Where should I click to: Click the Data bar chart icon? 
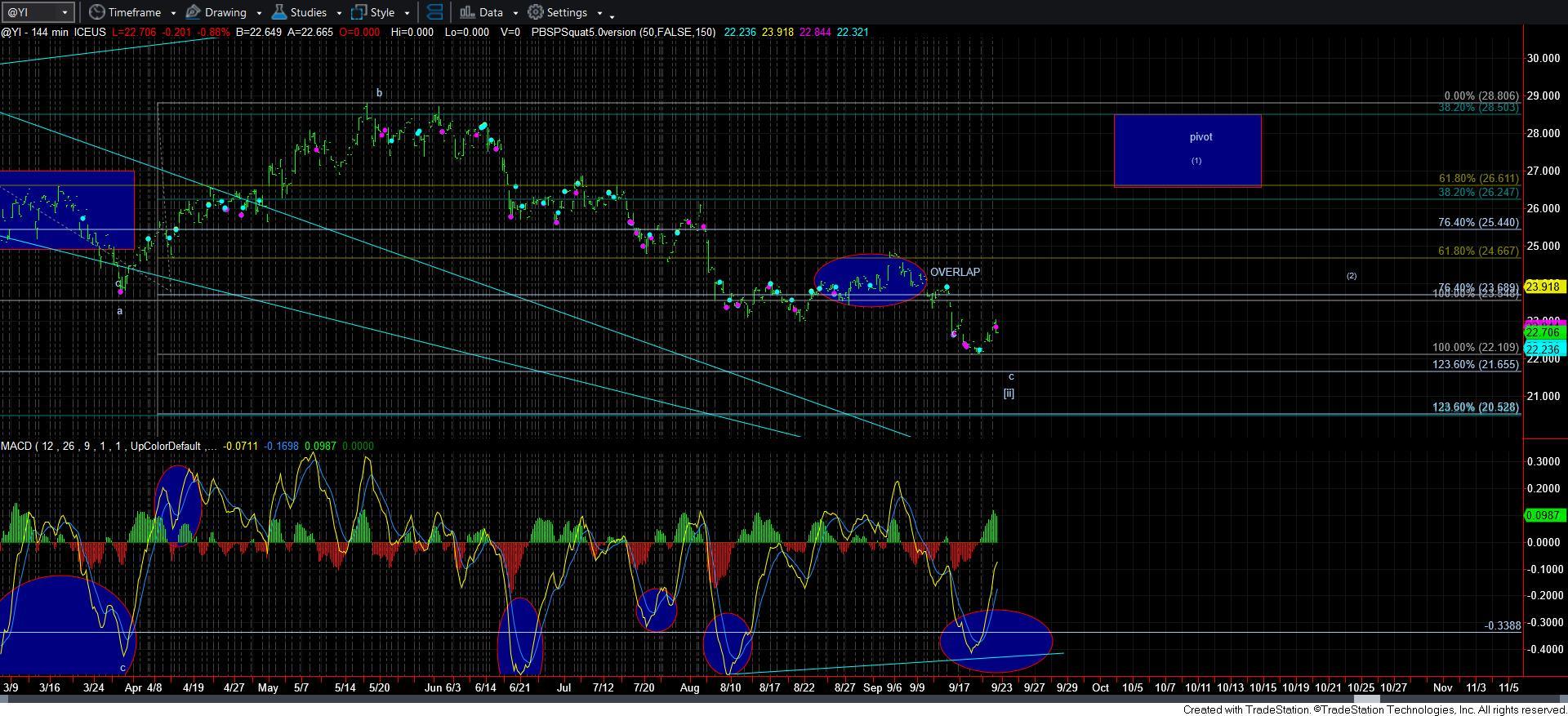(467, 12)
